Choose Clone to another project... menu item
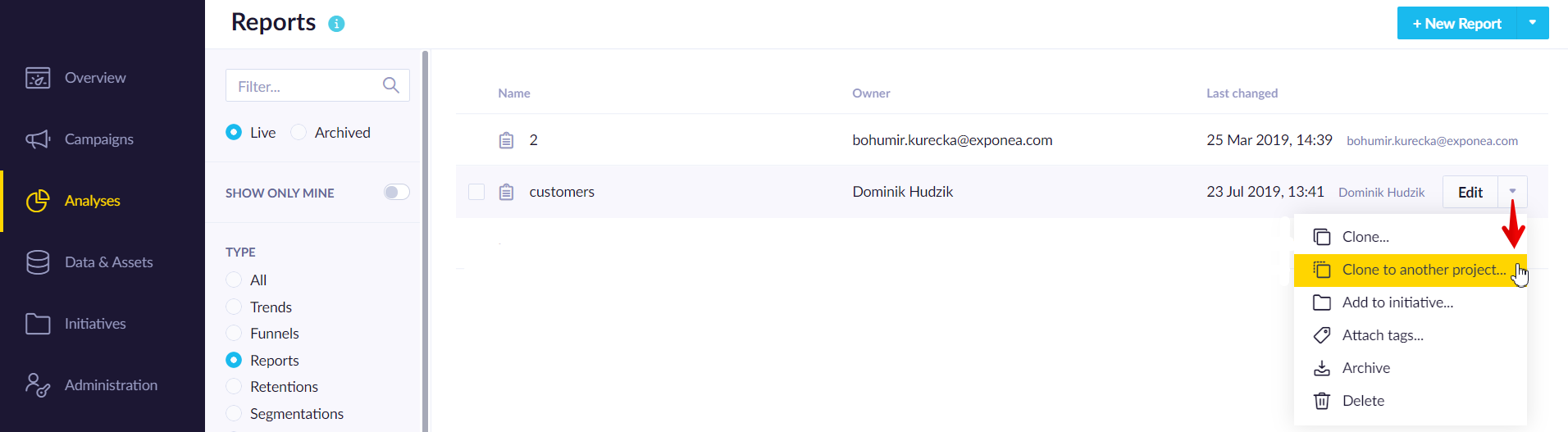The width and height of the screenshot is (1568, 432). click(x=1411, y=270)
